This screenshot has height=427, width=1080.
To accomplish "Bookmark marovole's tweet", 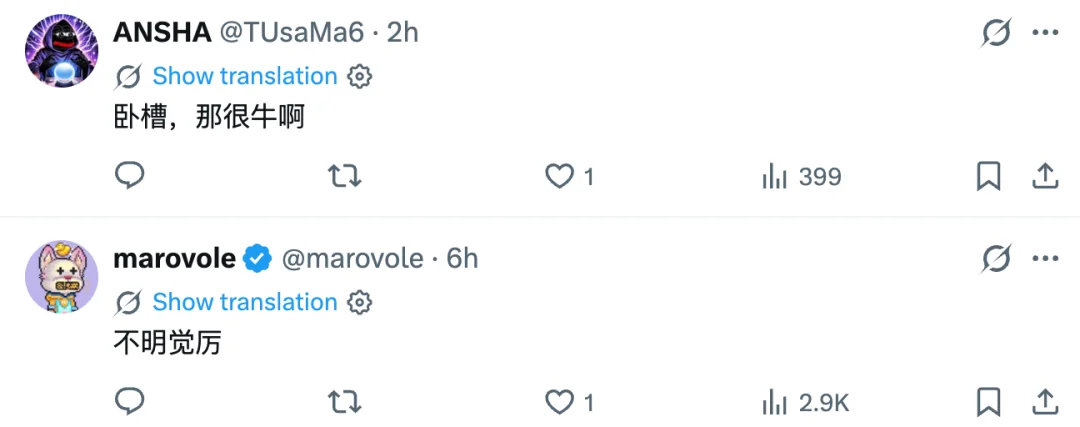I will click(x=988, y=402).
